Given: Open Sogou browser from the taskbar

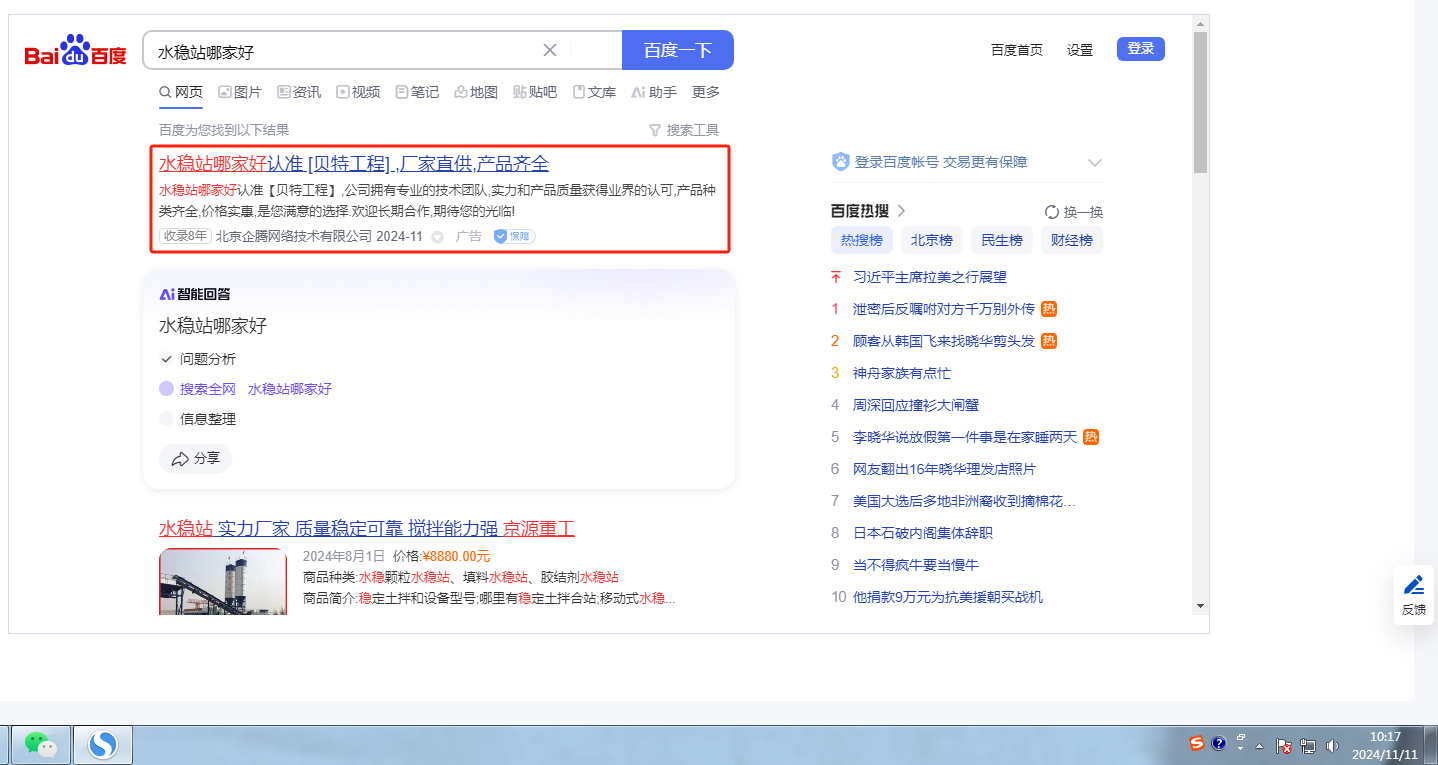Looking at the screenshot, I should [102, 744].
